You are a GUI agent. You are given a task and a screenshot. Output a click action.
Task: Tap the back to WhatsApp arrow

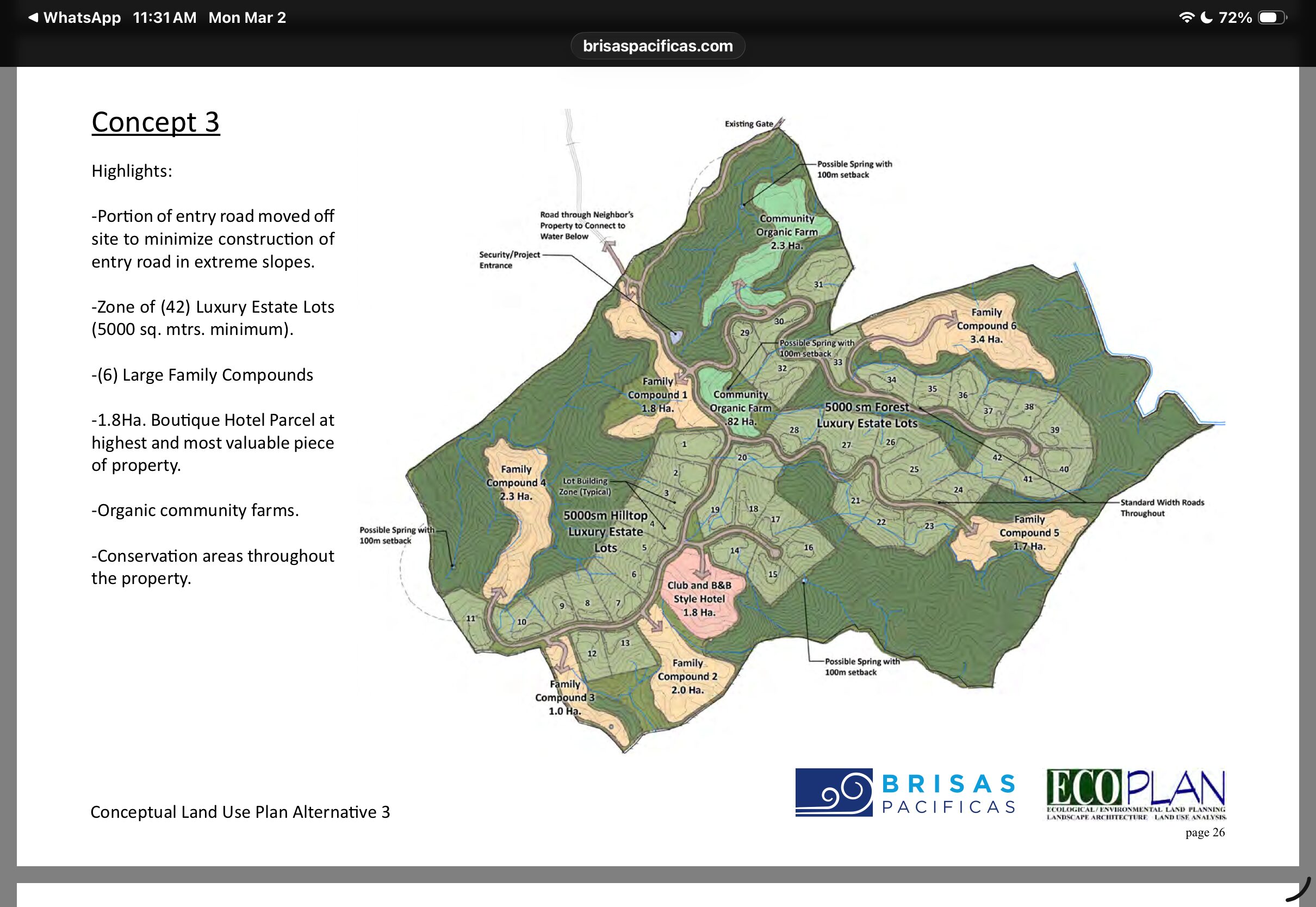(x=34, y=17)
